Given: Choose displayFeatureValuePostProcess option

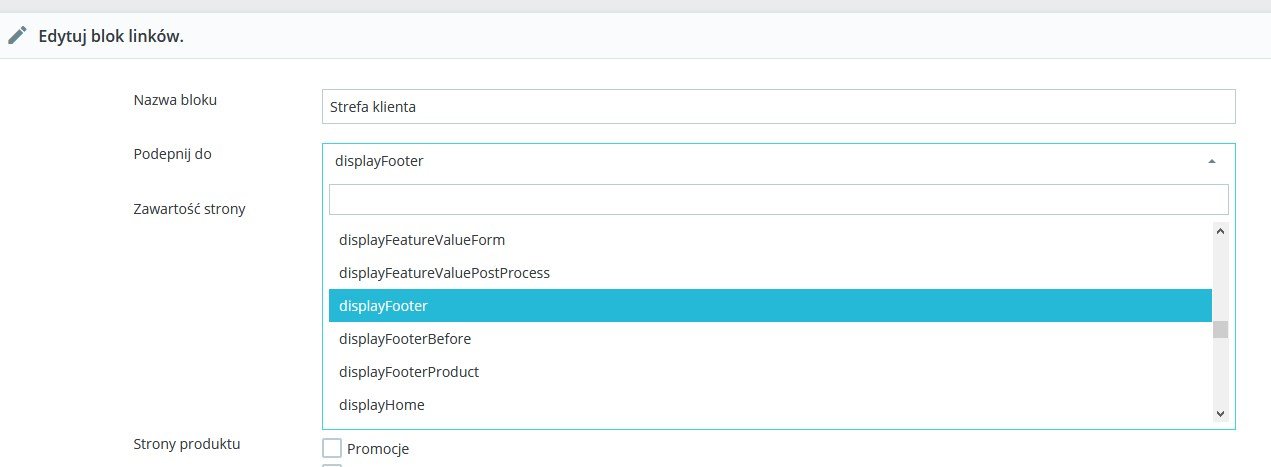Looking at the screenshot, I should click(444, 272).
